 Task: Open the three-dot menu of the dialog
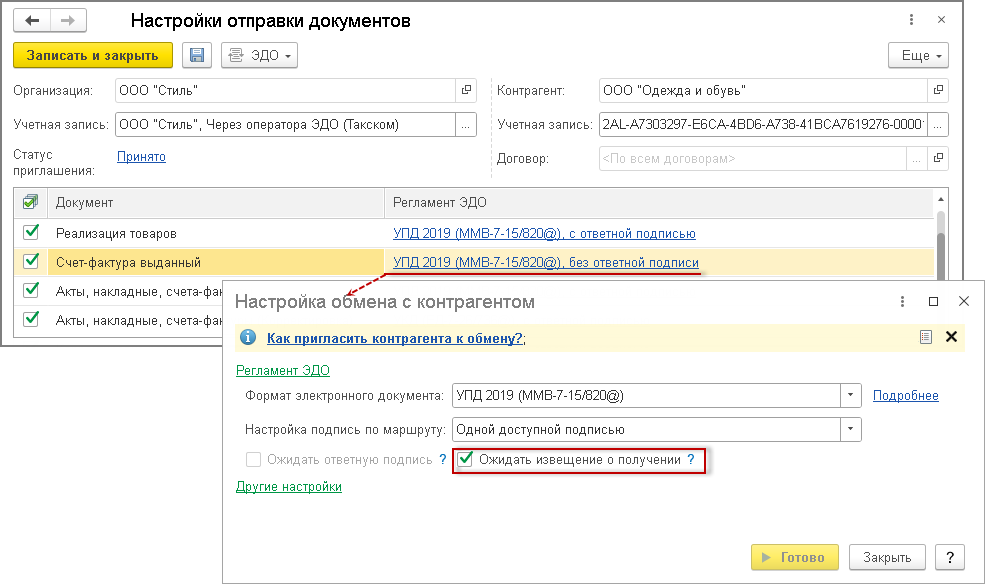[902, 301]
